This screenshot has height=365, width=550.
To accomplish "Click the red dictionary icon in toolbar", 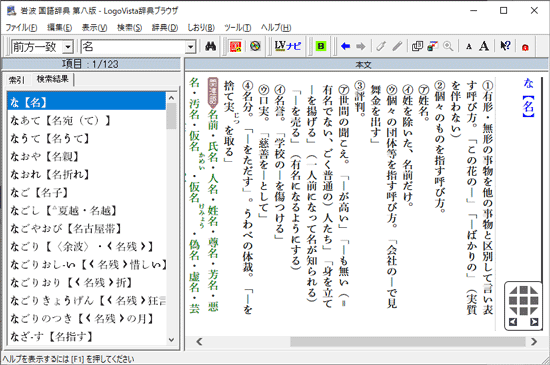I will [x=235, y=46].
